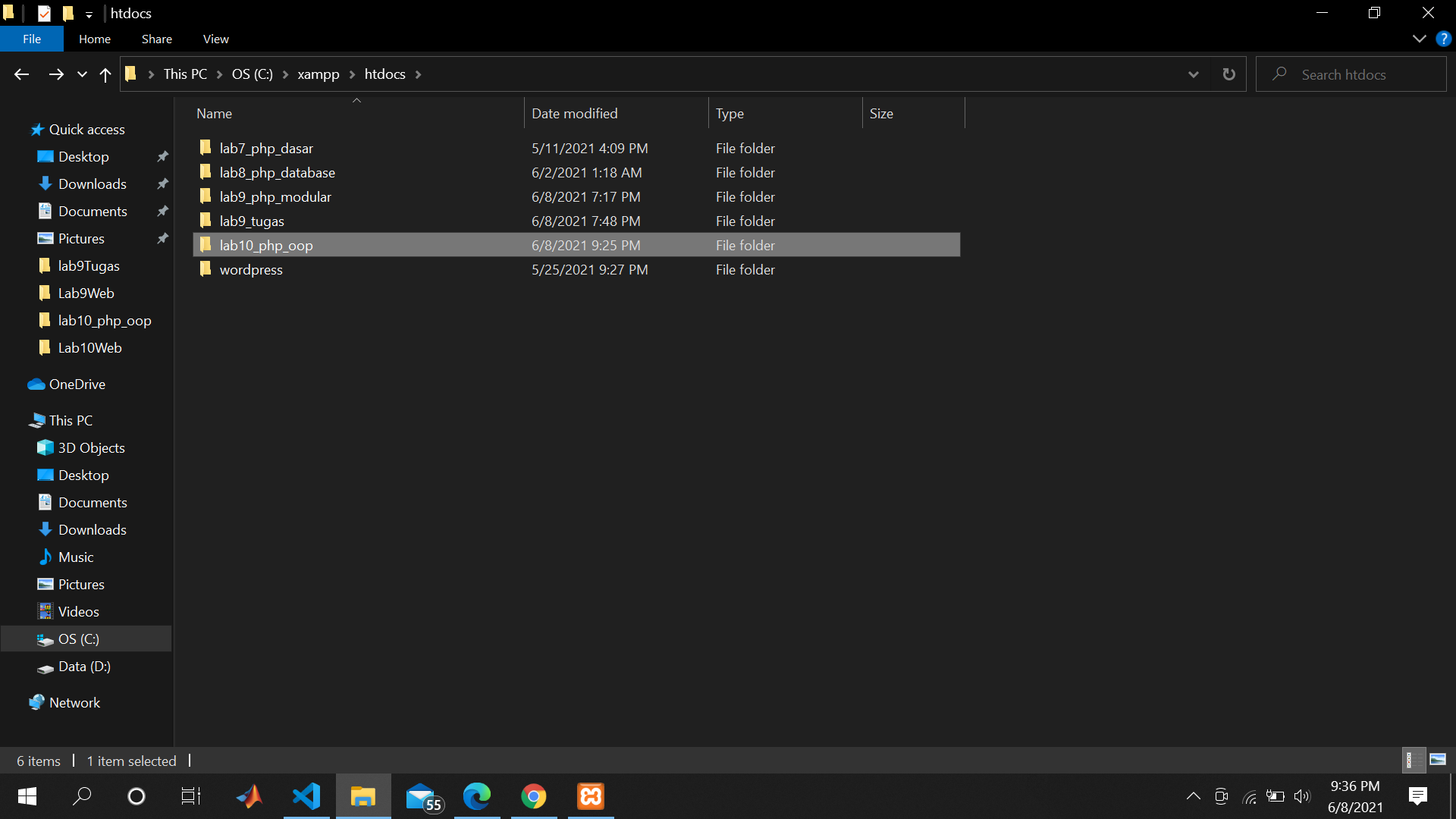Open XAMPP from the taskbar

point(591,796)
